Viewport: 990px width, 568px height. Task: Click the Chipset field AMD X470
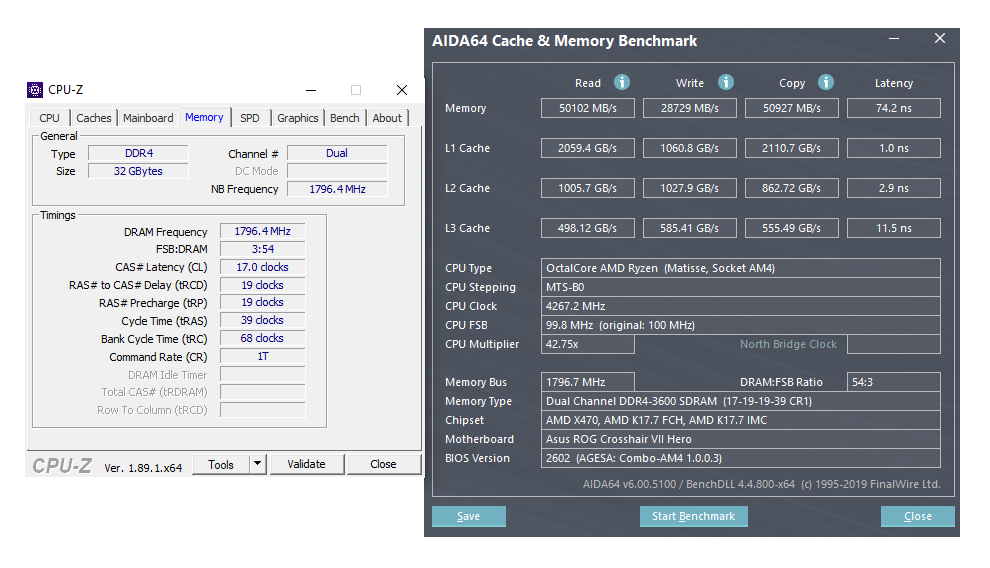coord(741,420)
